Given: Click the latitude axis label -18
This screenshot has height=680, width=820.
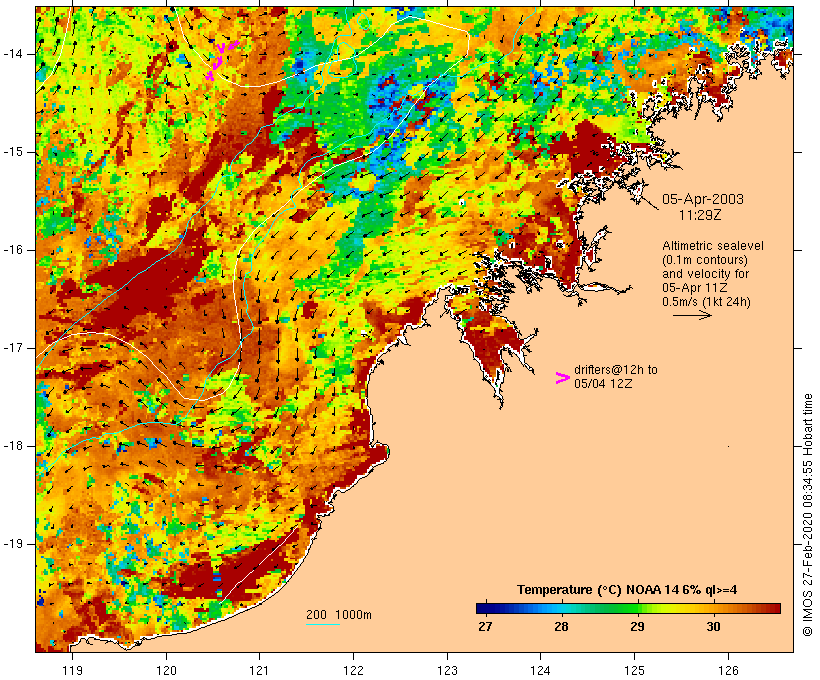Looking at the screenshot, I should pyautogui.click(x=12, y=446).
